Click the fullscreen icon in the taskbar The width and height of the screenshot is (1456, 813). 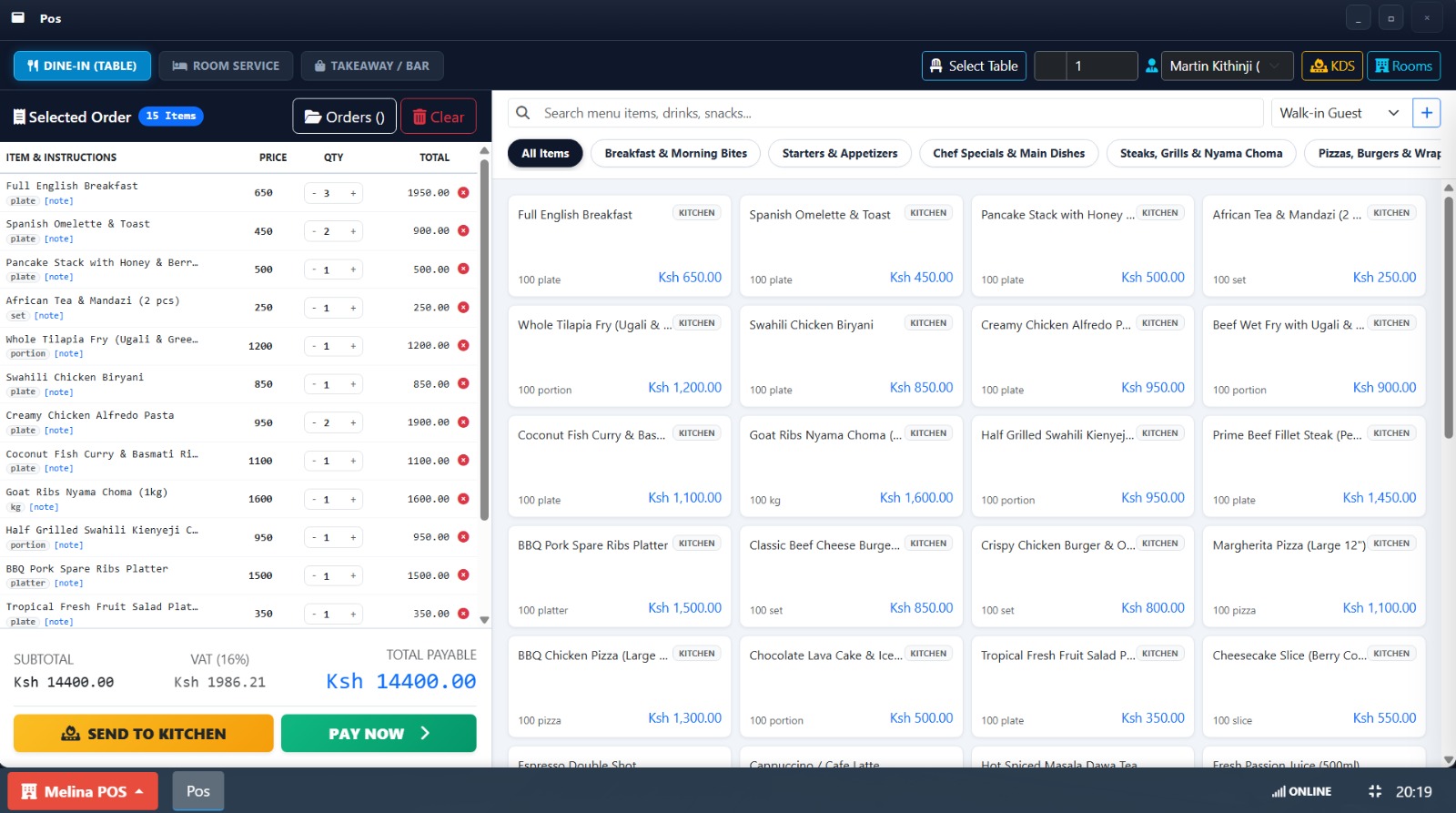[x=1375, y=792]
